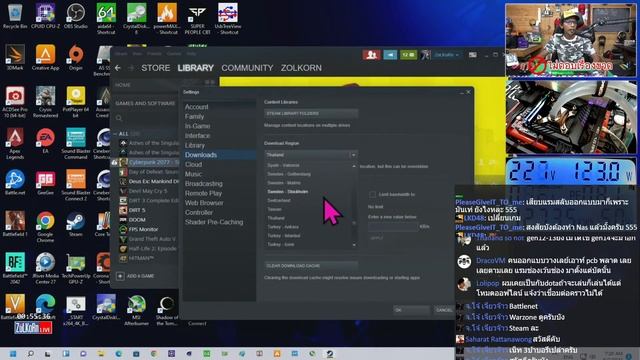640x360 pixels.
Task: Select DIRT 5 in the Steam library
Action: pos(137,210)
